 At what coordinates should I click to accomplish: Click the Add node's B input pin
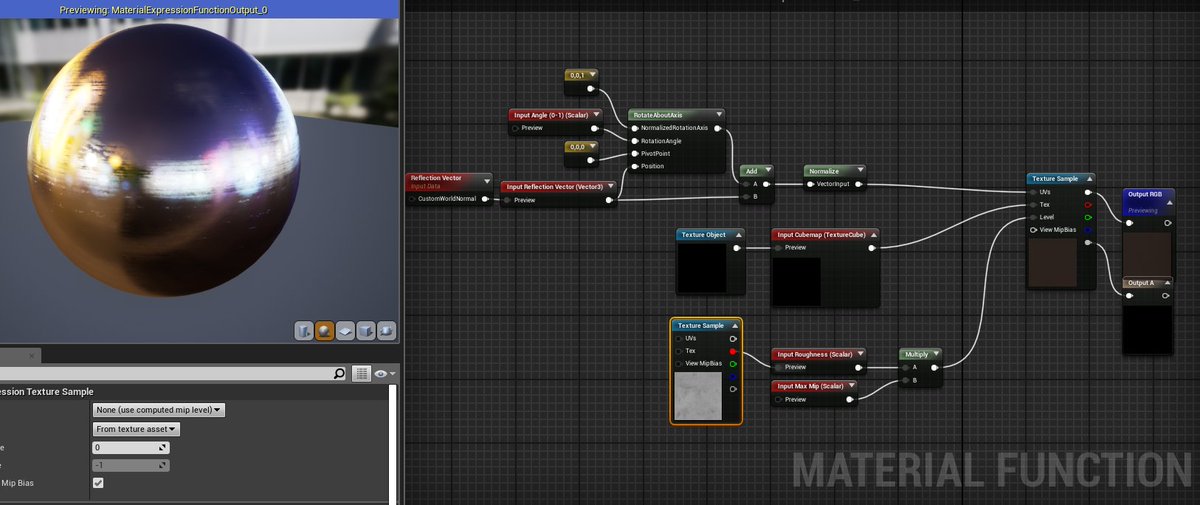(x=745, y=197)
